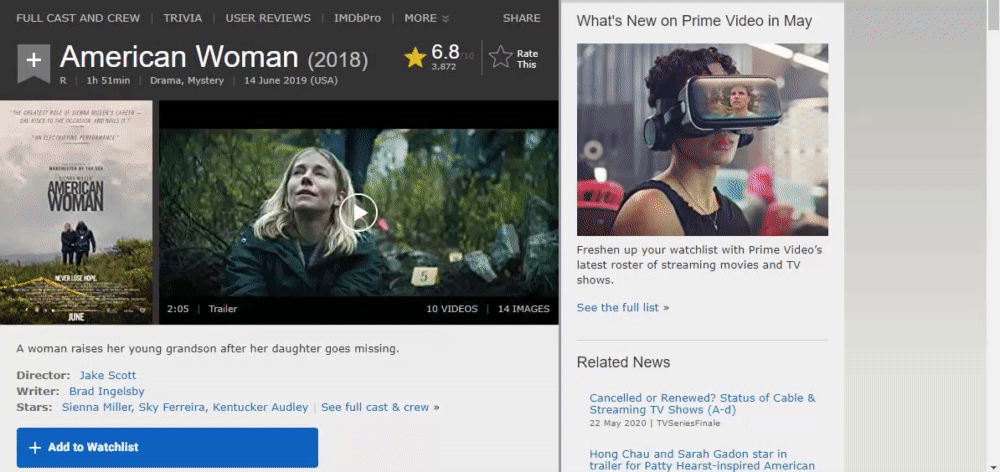
Task: Open the 10 VIDEOS gallery
Action: pyautogui.click(x=452, y=309)
